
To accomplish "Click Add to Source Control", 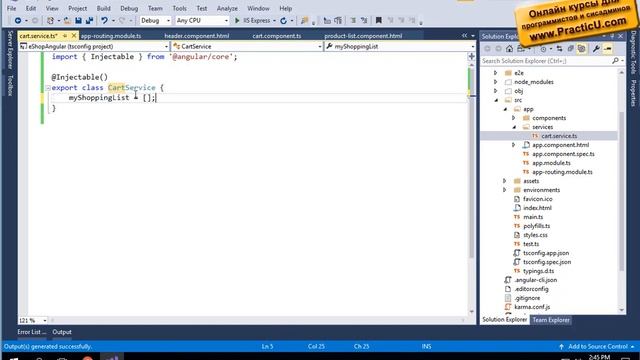I will pos(598,347).
